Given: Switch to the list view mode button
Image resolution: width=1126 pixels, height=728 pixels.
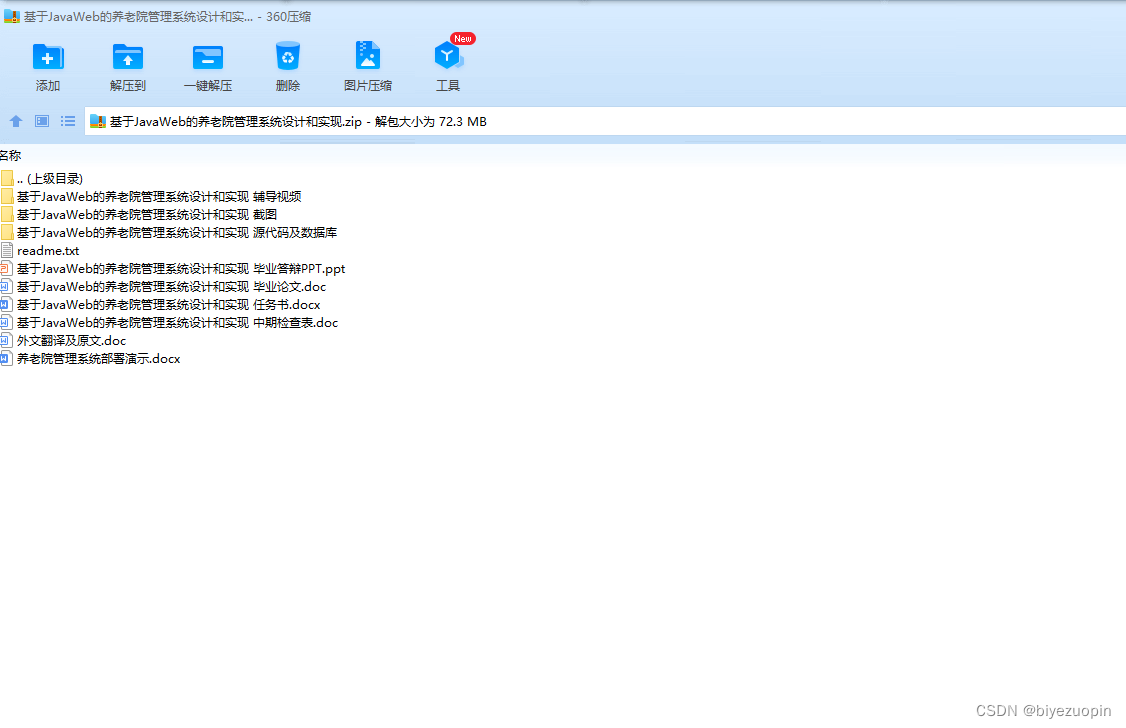Looking at the screenshot, I should point(68,121).
